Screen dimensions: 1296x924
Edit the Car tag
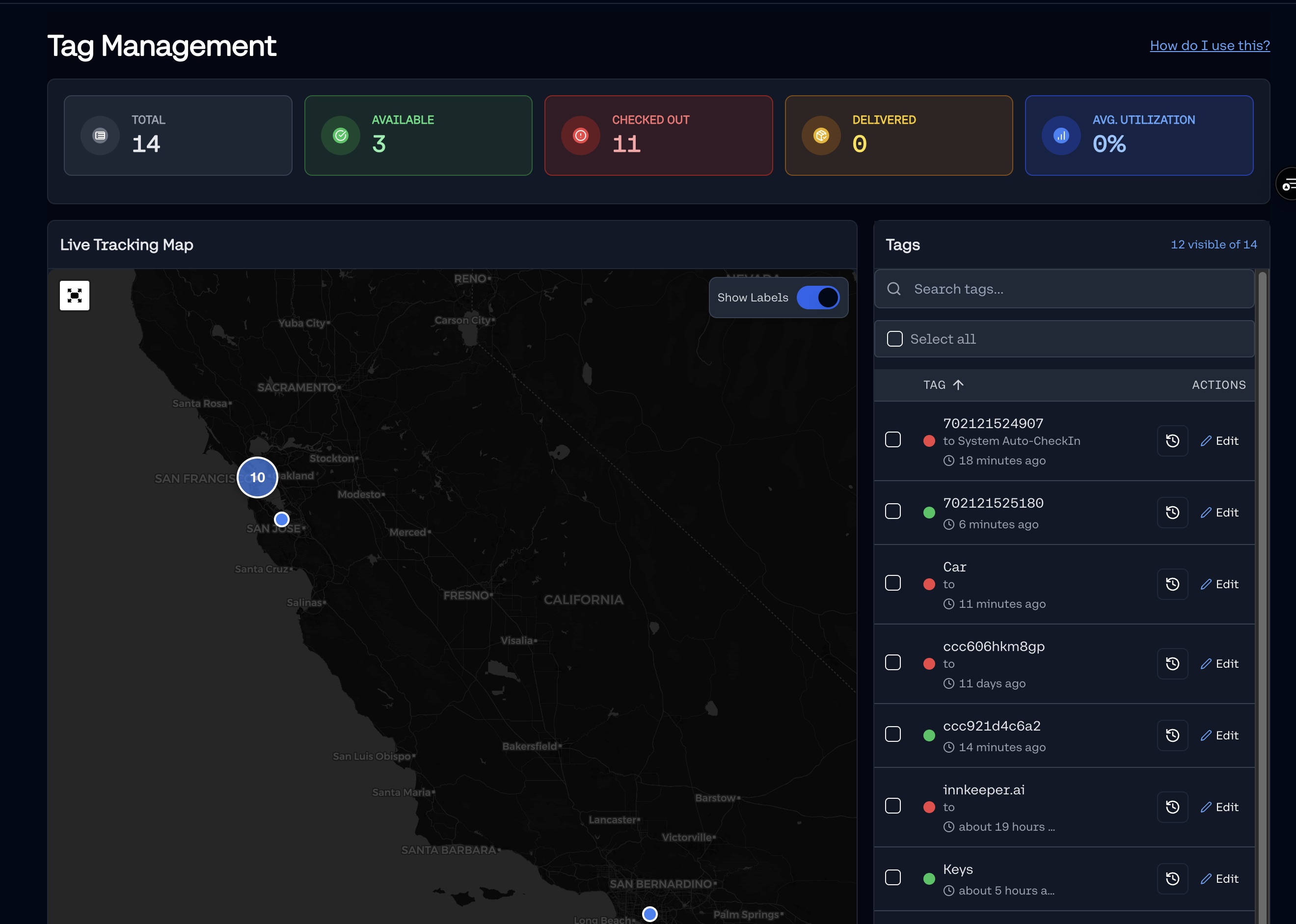tap(1219, 584)
